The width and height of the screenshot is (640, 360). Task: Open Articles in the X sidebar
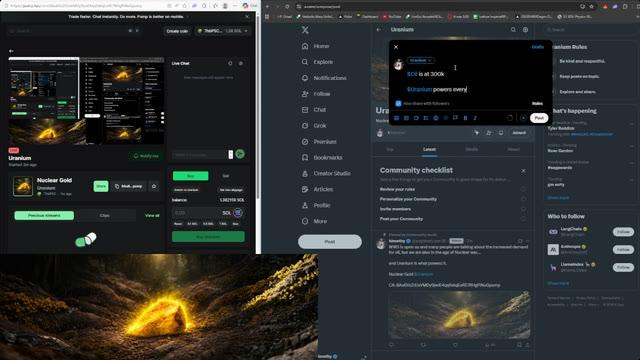pos(317,189)
